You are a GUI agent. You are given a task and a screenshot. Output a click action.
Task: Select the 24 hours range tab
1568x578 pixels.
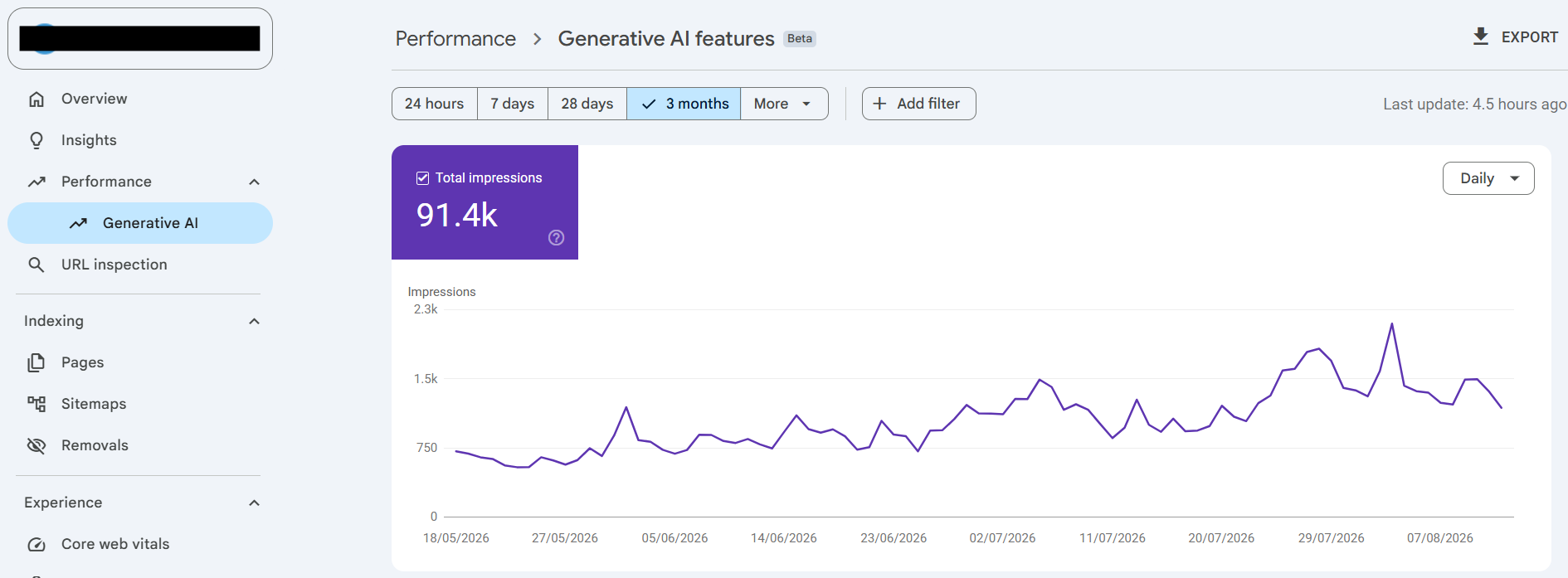[x=435, y=104]
